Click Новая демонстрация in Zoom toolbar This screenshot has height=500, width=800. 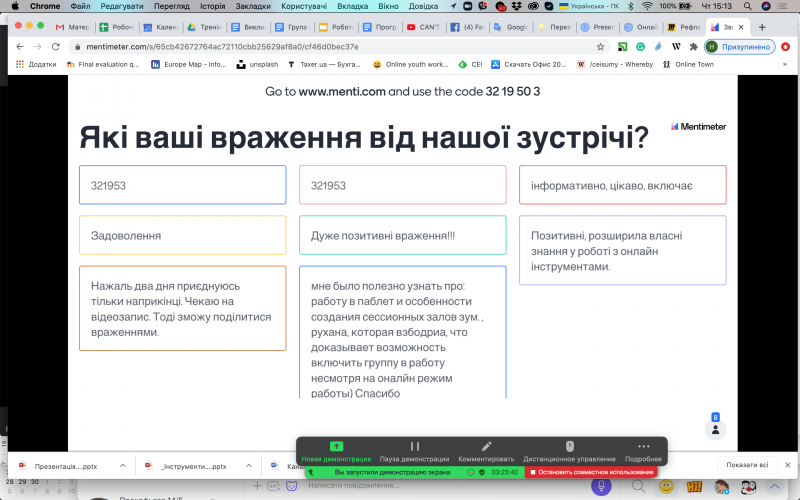pyautogui.click(x=336, y=452)
